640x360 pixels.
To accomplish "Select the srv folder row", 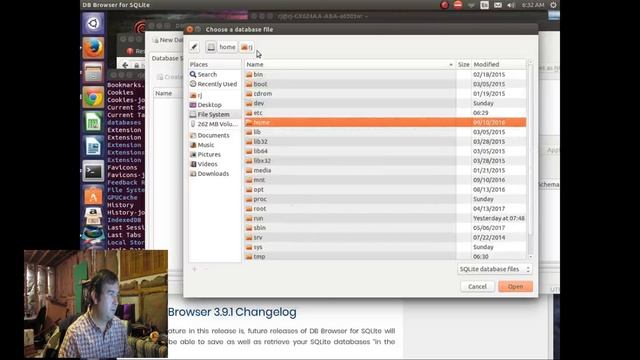I will (385, 238).
